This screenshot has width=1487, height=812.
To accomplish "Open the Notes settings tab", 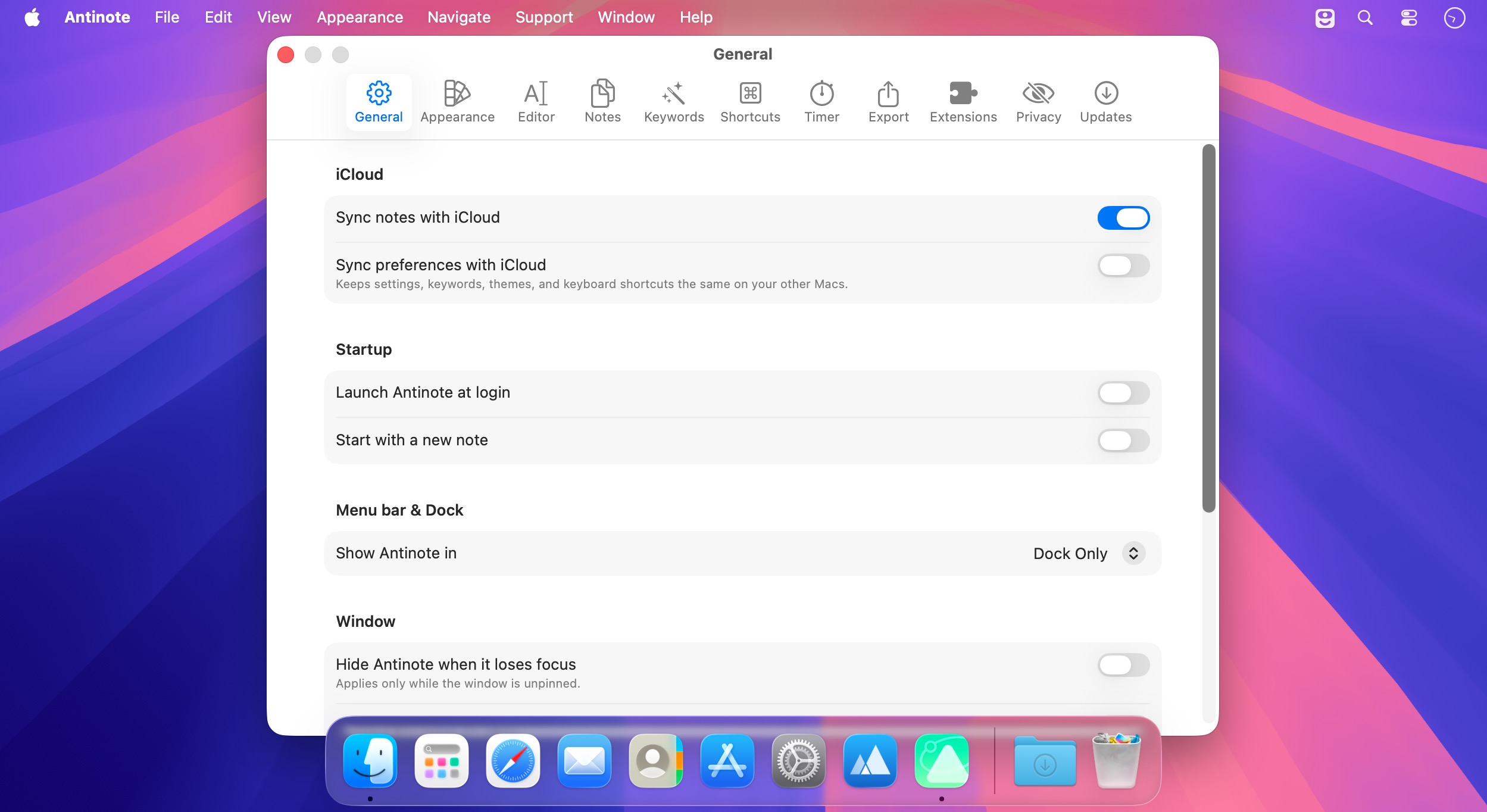I will [602, 102].
